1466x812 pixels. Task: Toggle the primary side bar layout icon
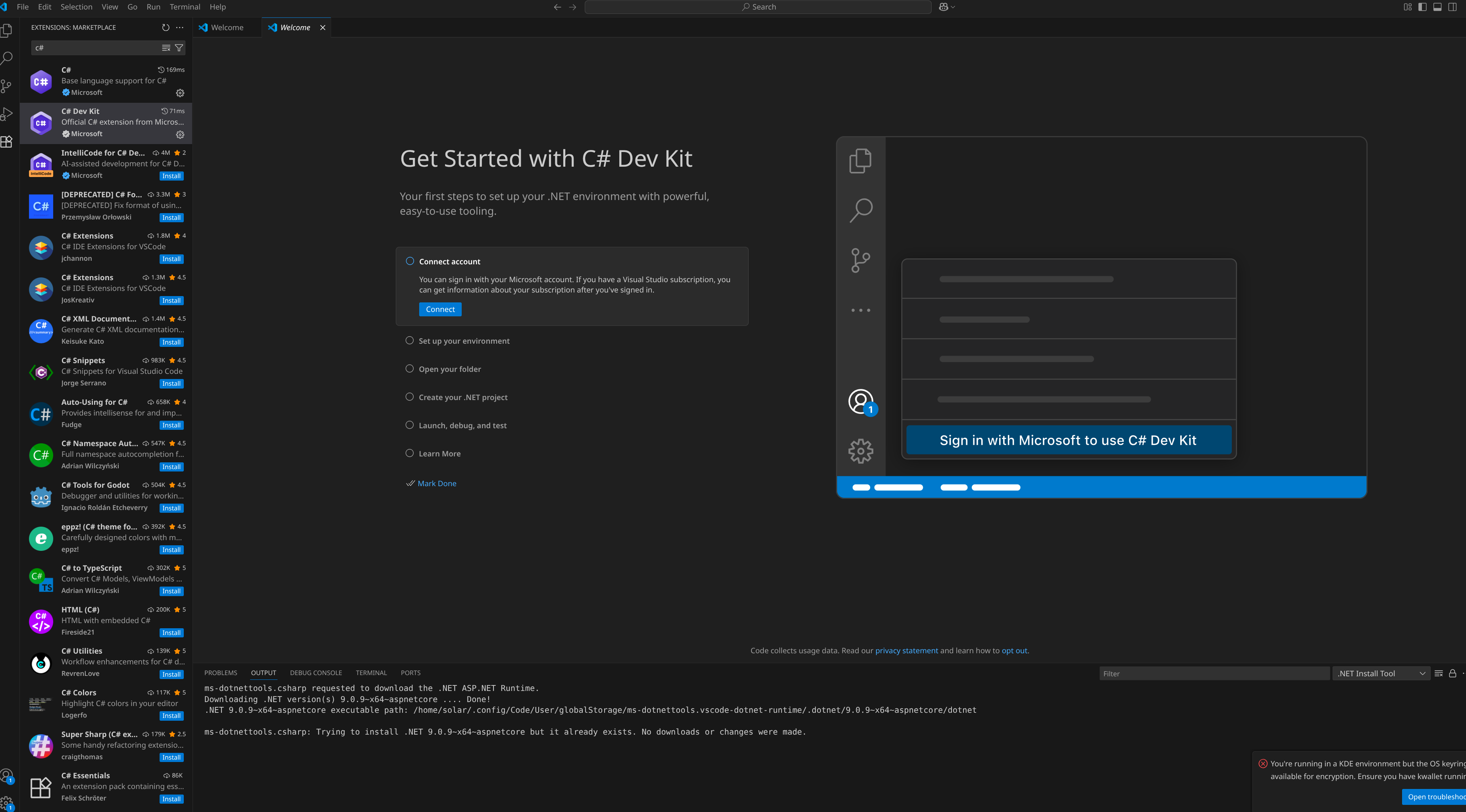point(1422,7)
